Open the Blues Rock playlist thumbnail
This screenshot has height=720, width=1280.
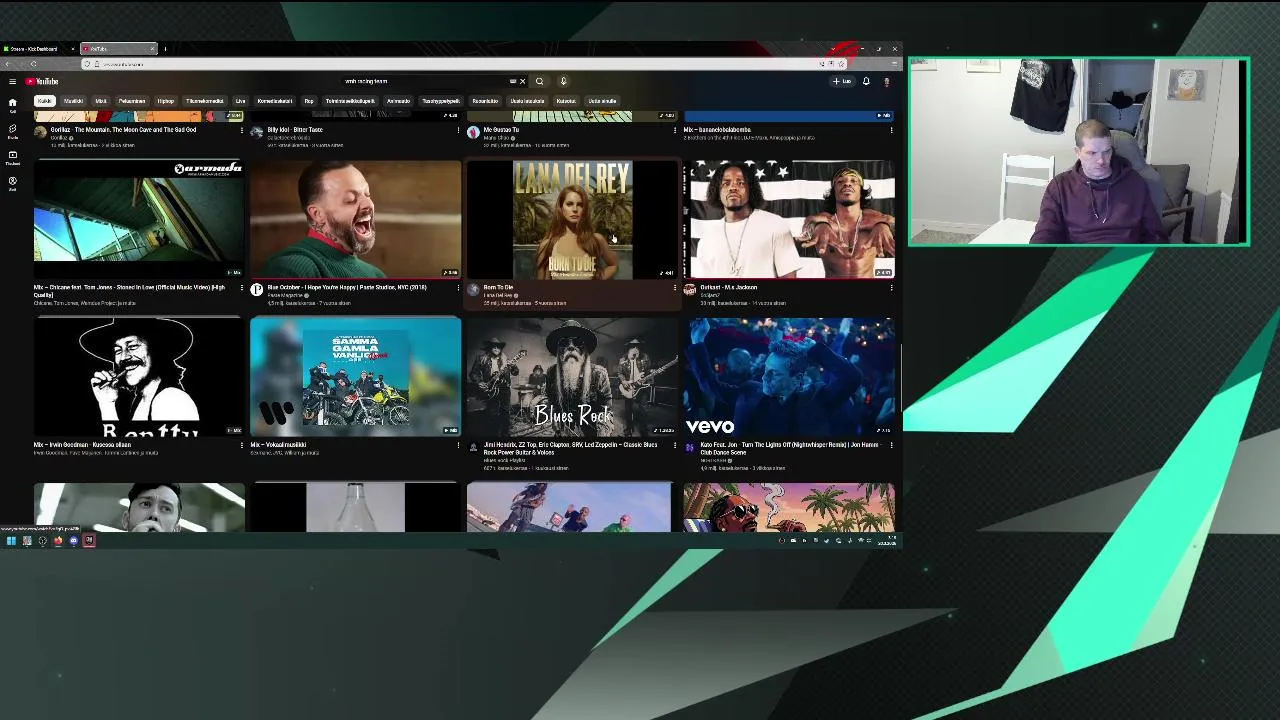point(572,376)
